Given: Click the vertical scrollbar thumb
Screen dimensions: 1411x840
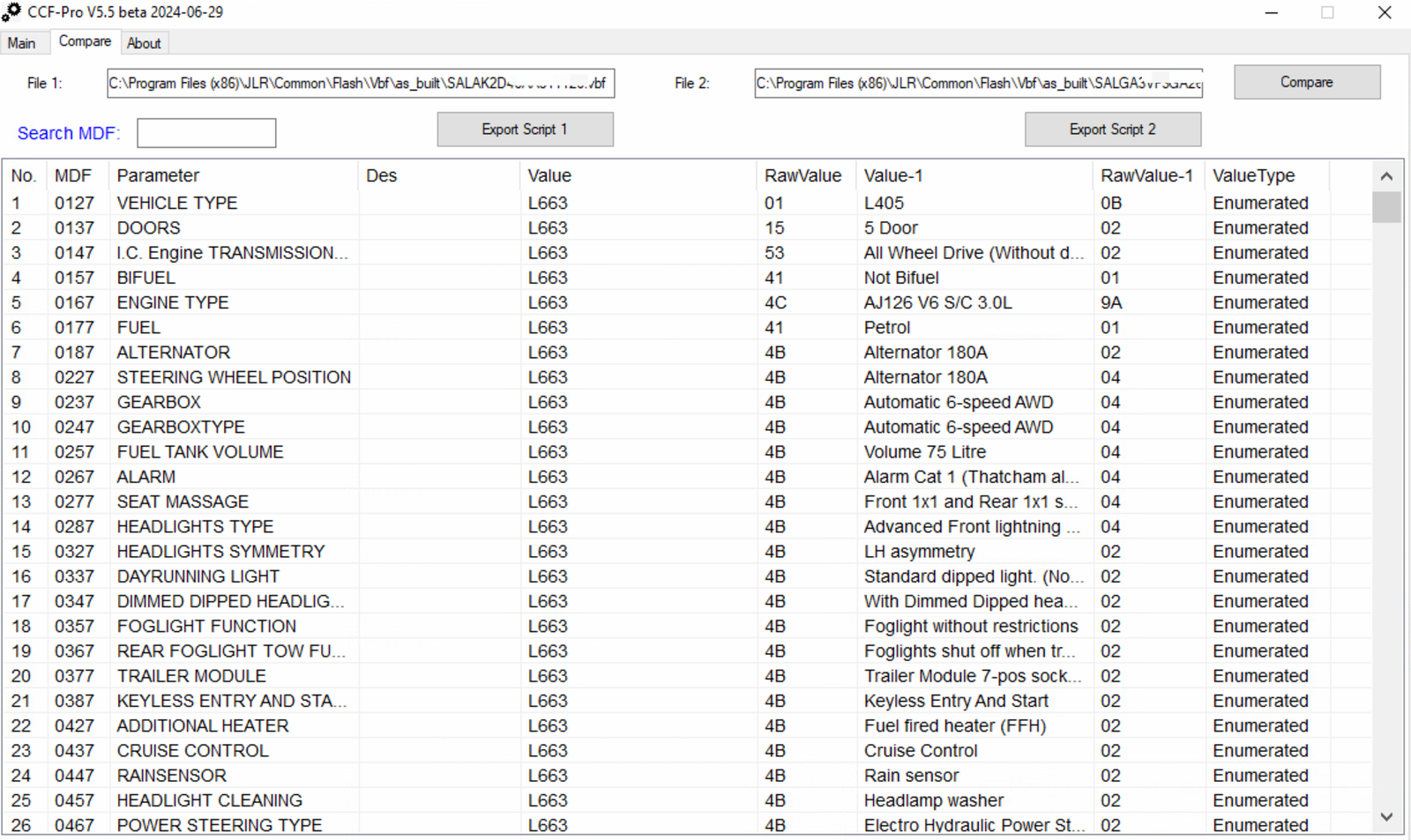Looking at the screenshot, I should [x=1386, y=207].
